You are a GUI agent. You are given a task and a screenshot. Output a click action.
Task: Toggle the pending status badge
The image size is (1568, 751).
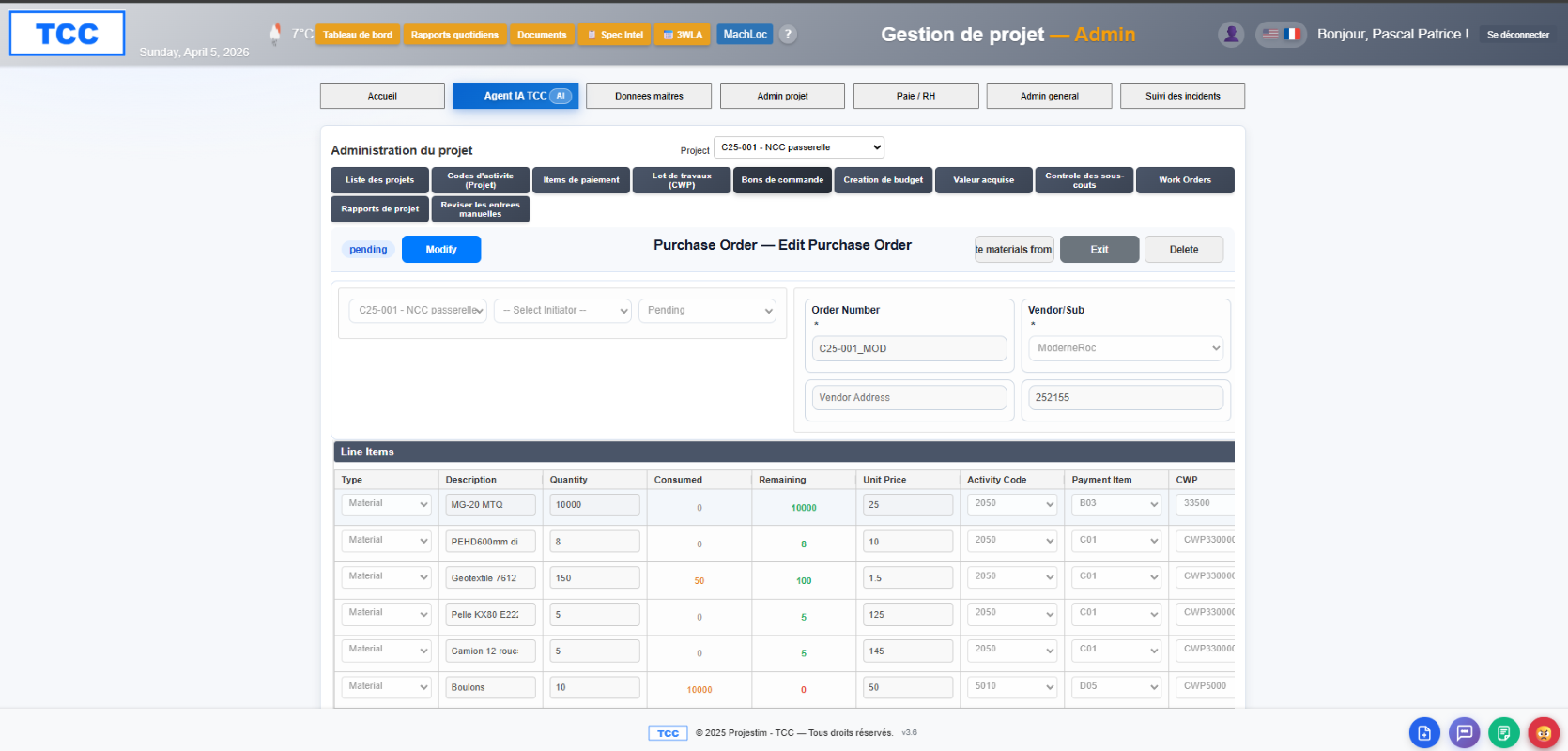[368, 250]
